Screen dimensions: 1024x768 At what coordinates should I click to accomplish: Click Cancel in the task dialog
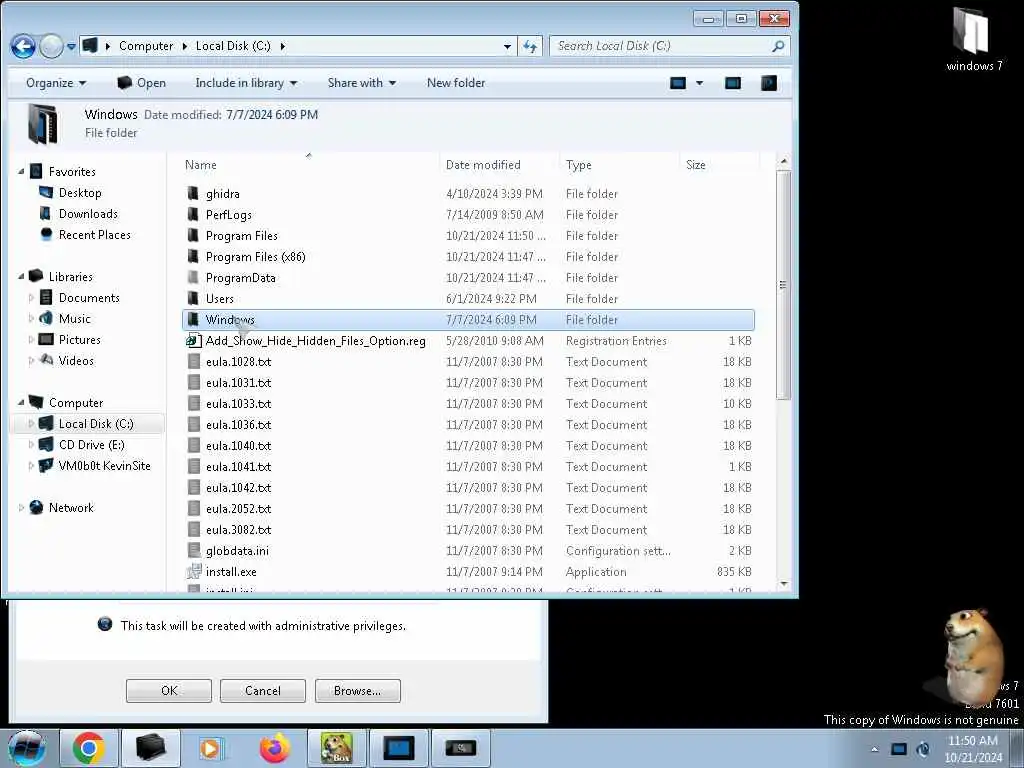[263, 691]
